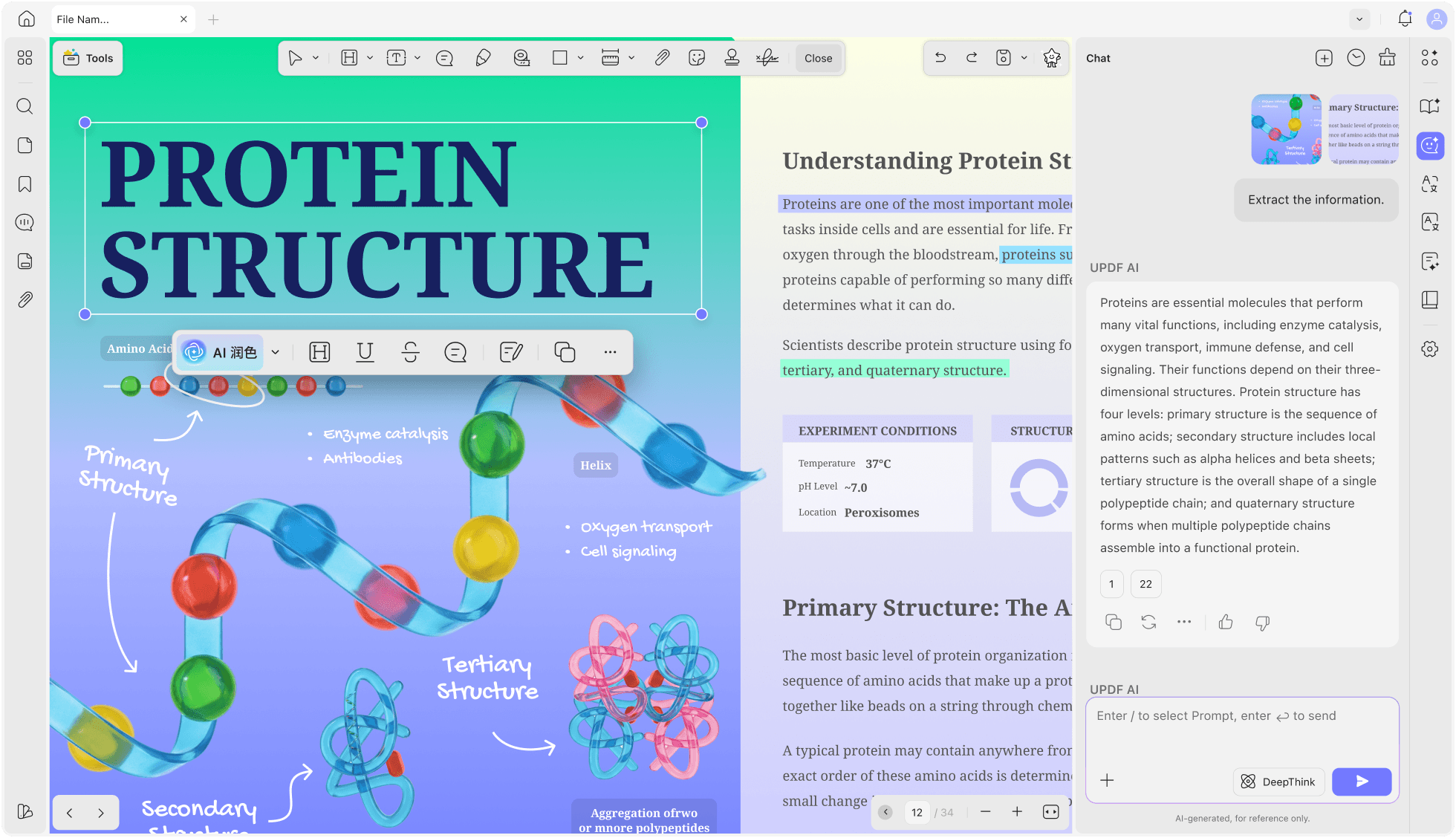1456x838 pixels.
Task: Expand the shape tool dropdown arrow
Action: pos(581,58)
